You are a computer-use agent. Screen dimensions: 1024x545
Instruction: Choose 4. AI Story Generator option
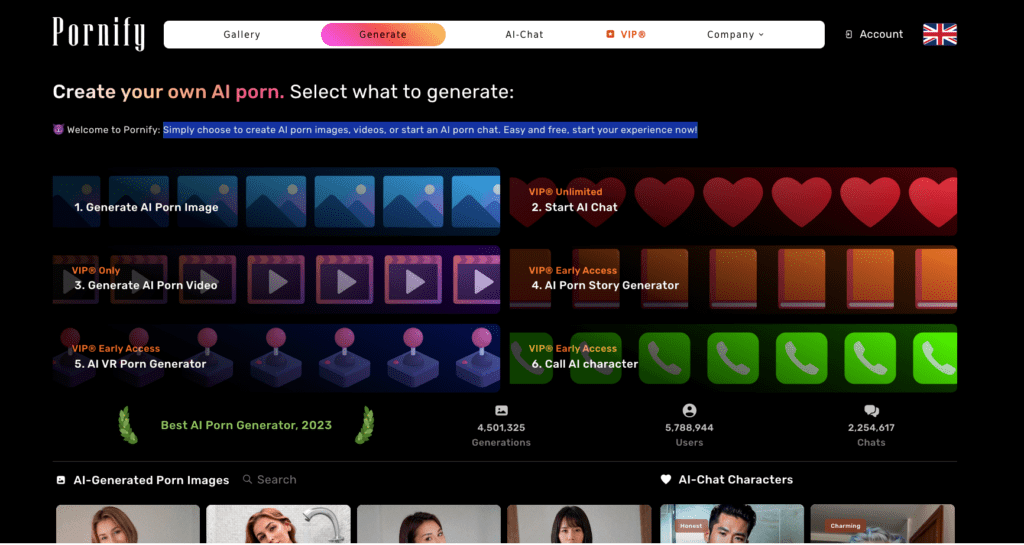click(733, 279)
